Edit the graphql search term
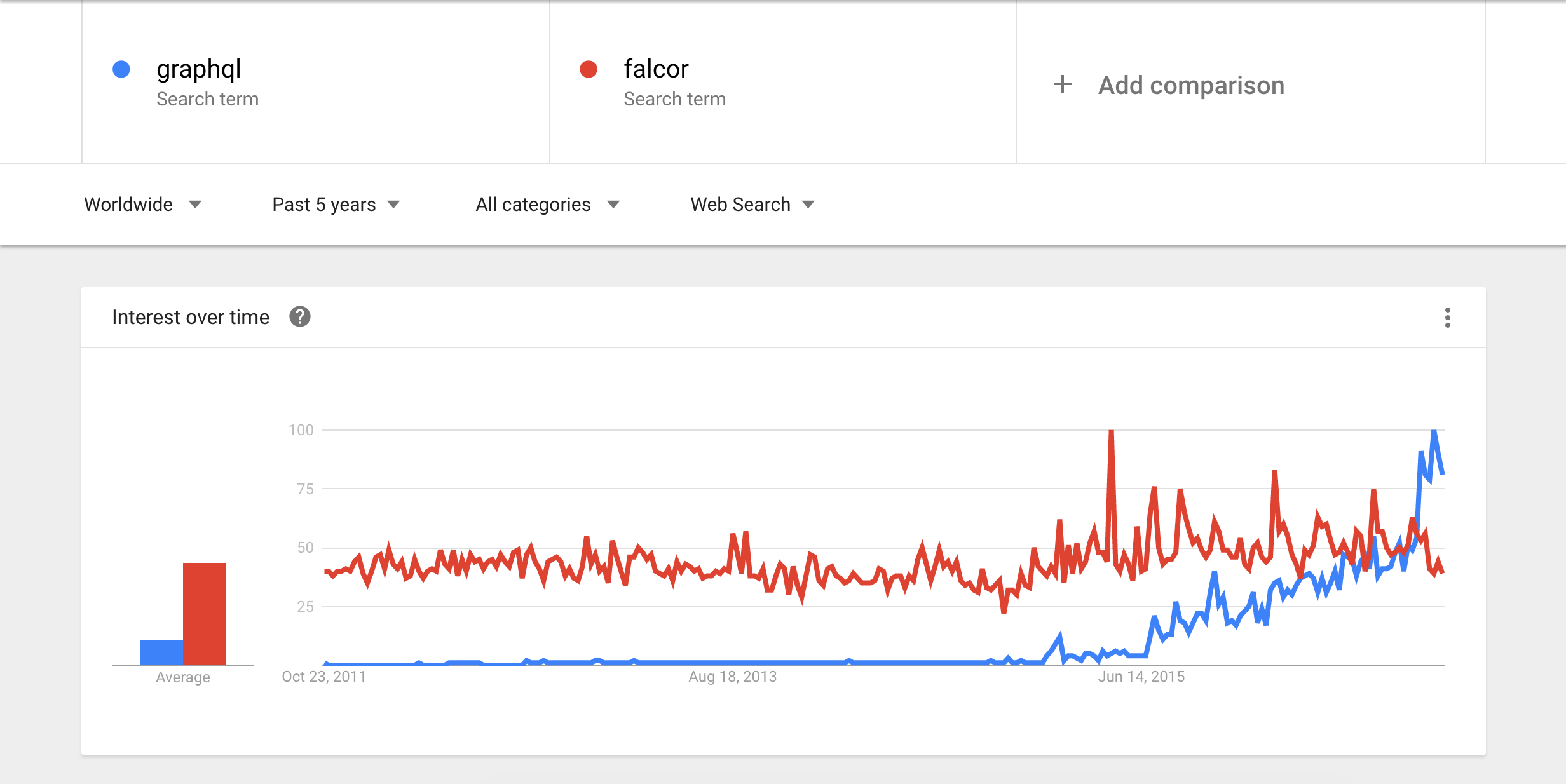Screen dimensions: 1566x784 point(199,69)
